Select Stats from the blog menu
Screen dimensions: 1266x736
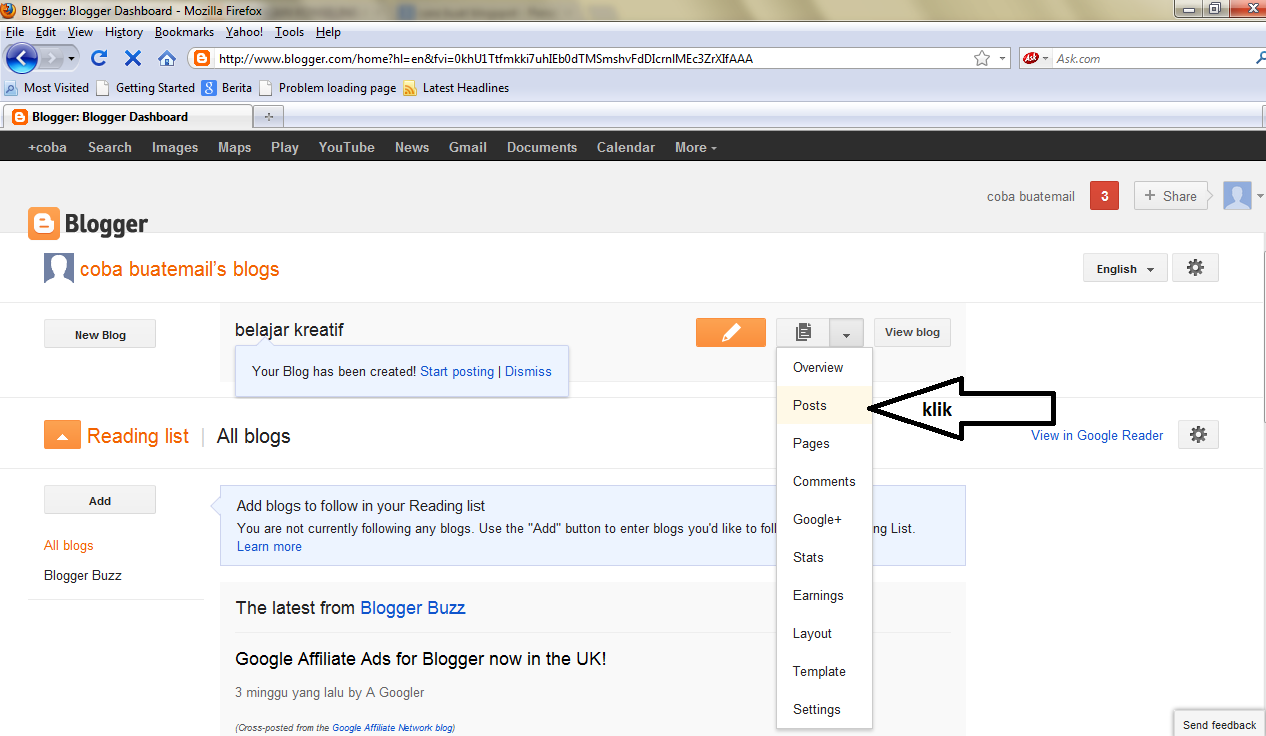tap(825, 557)
